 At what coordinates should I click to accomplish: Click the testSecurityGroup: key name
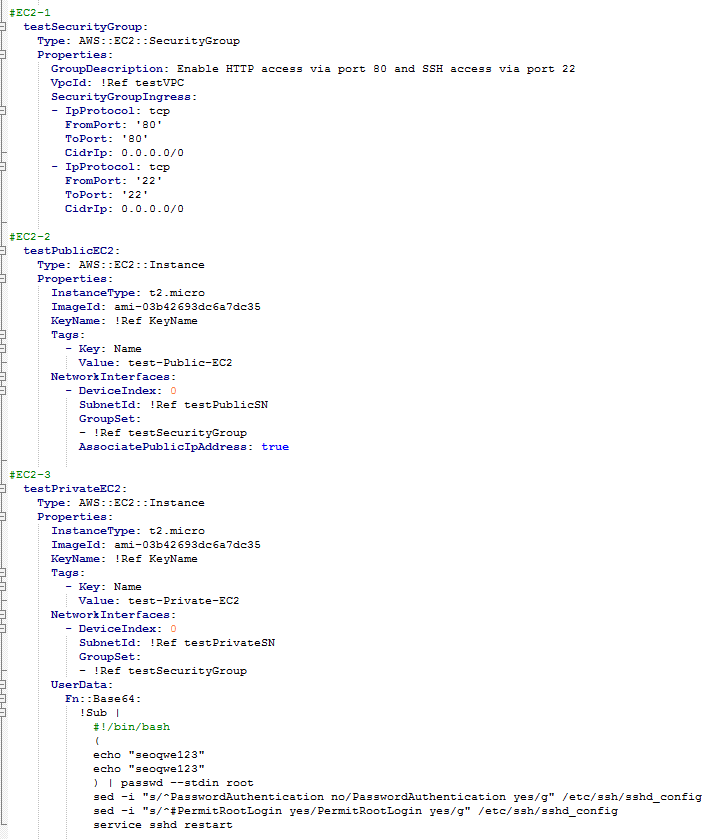click(x=86, y=27)
